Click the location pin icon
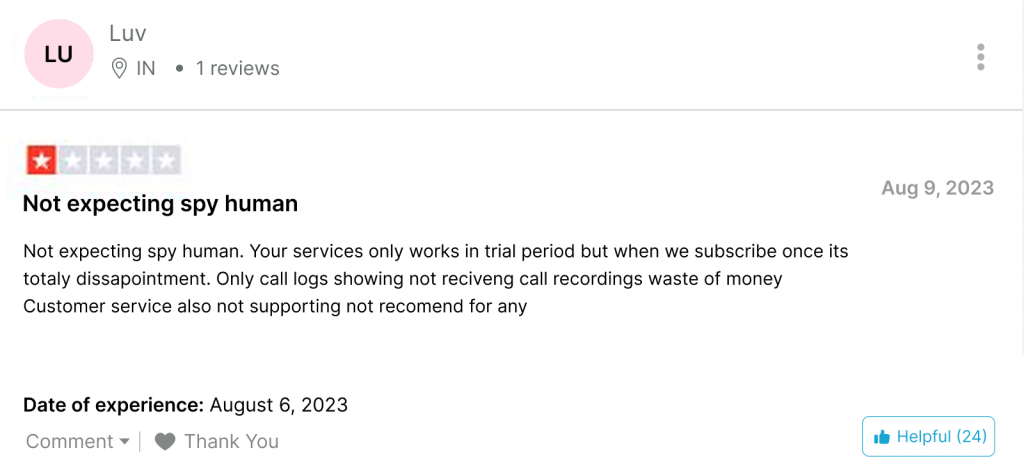The height and width of the screenshot is (473, 1024). [120, 69]
